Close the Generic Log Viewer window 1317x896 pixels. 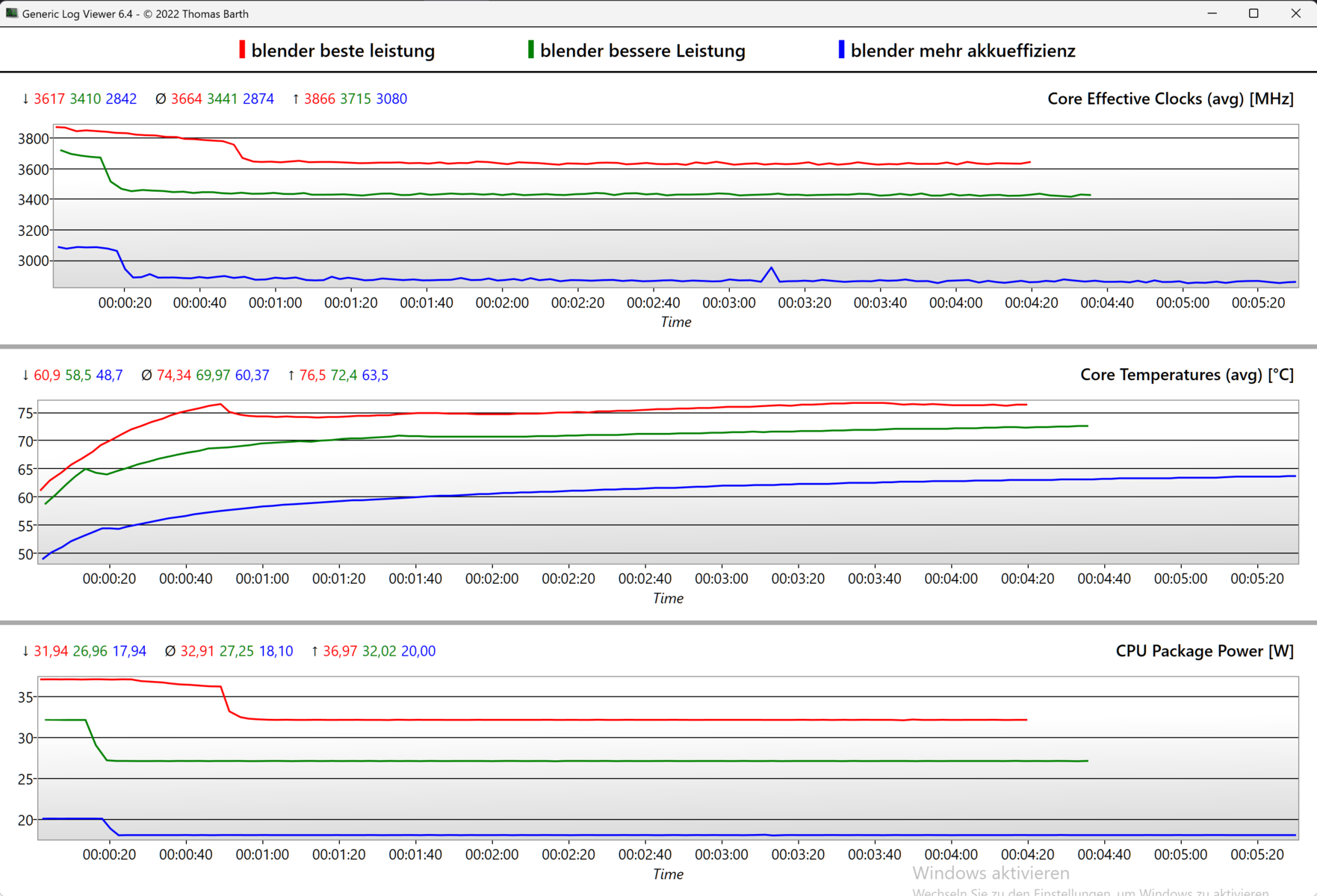click(x=1295, y=13)
